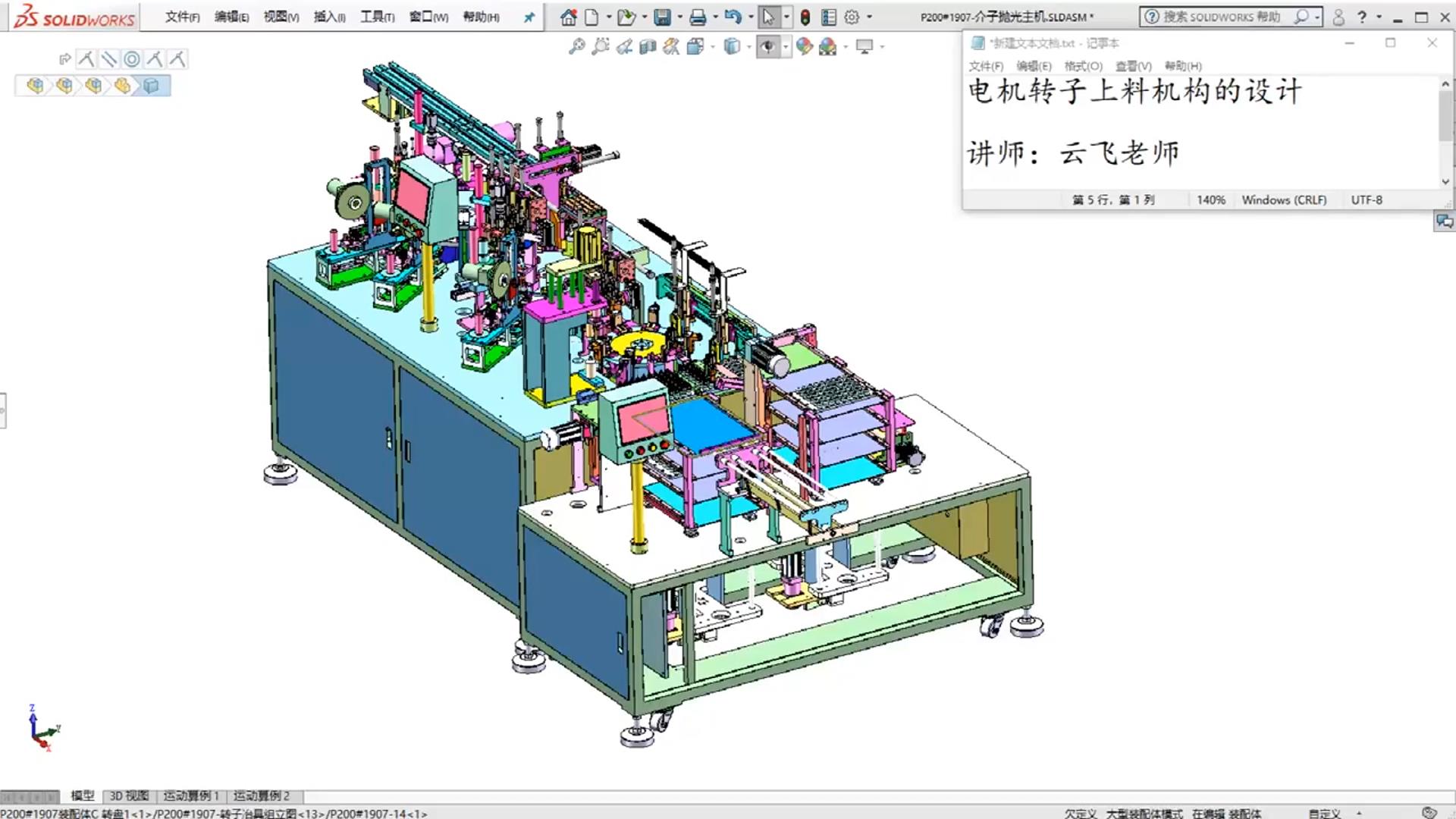Expand dropdown arrow next to Undo icon
The width and height of the screenshot is (1456, 819).
pos(751,17)
